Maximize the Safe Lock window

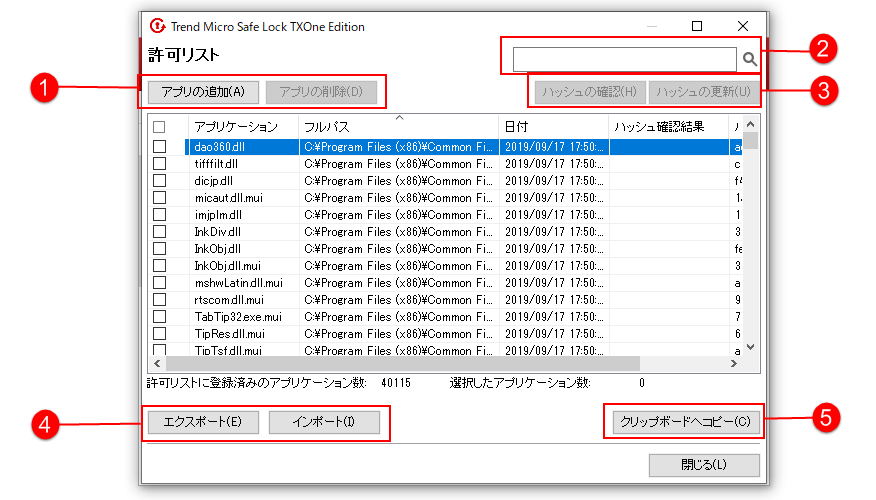697,26
